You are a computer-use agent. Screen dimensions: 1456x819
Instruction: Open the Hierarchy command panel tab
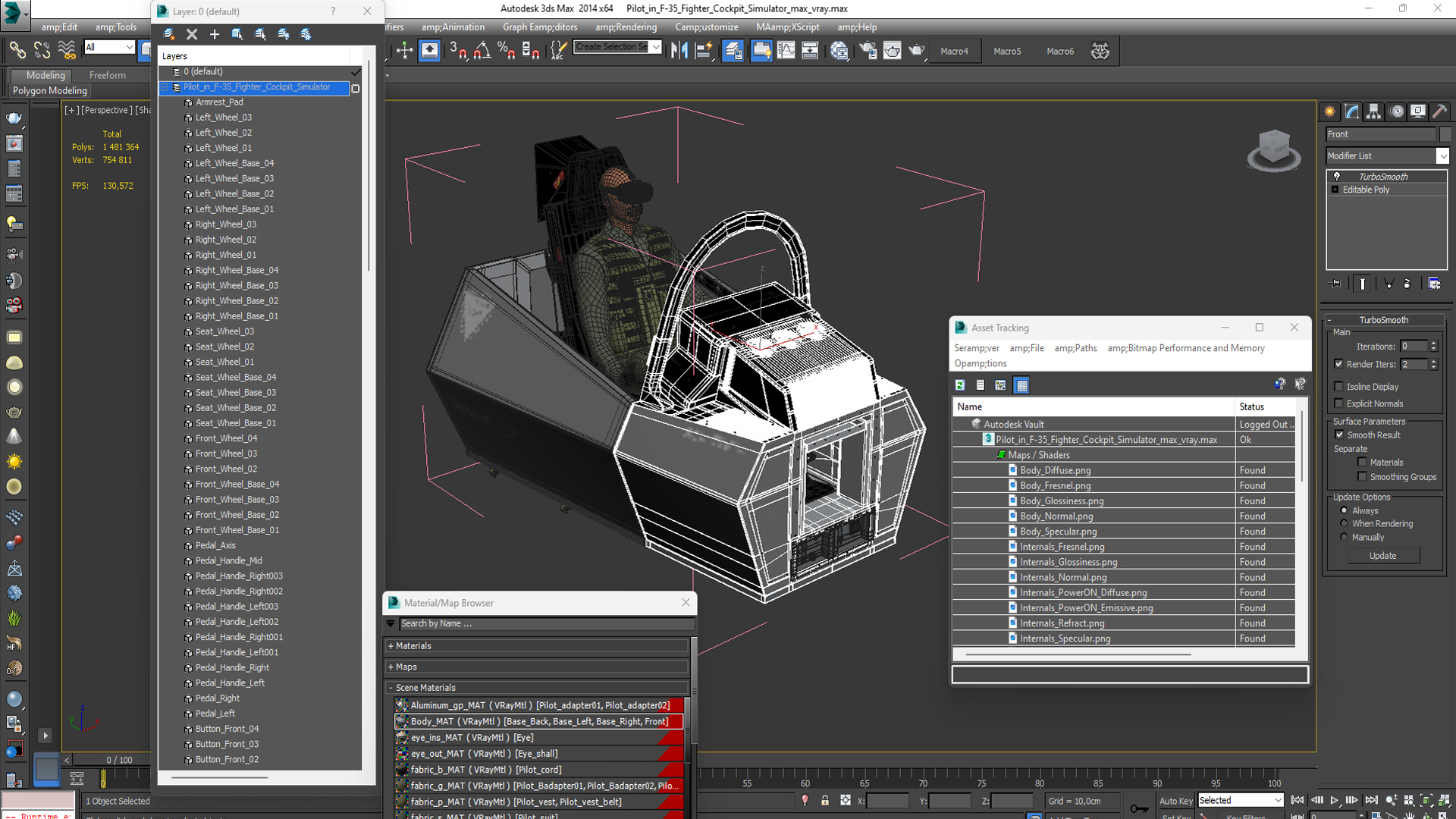tap(1374, 111)
